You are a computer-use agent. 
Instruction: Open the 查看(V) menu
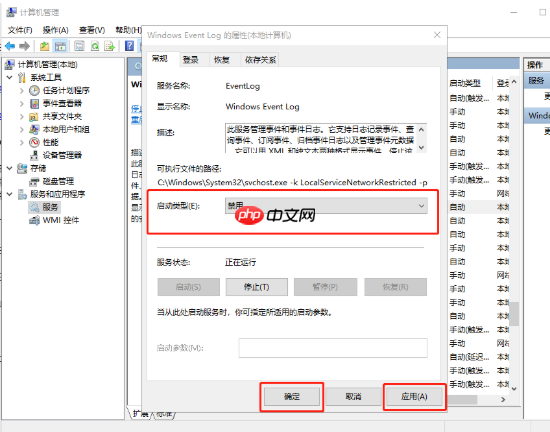(92, 30)
